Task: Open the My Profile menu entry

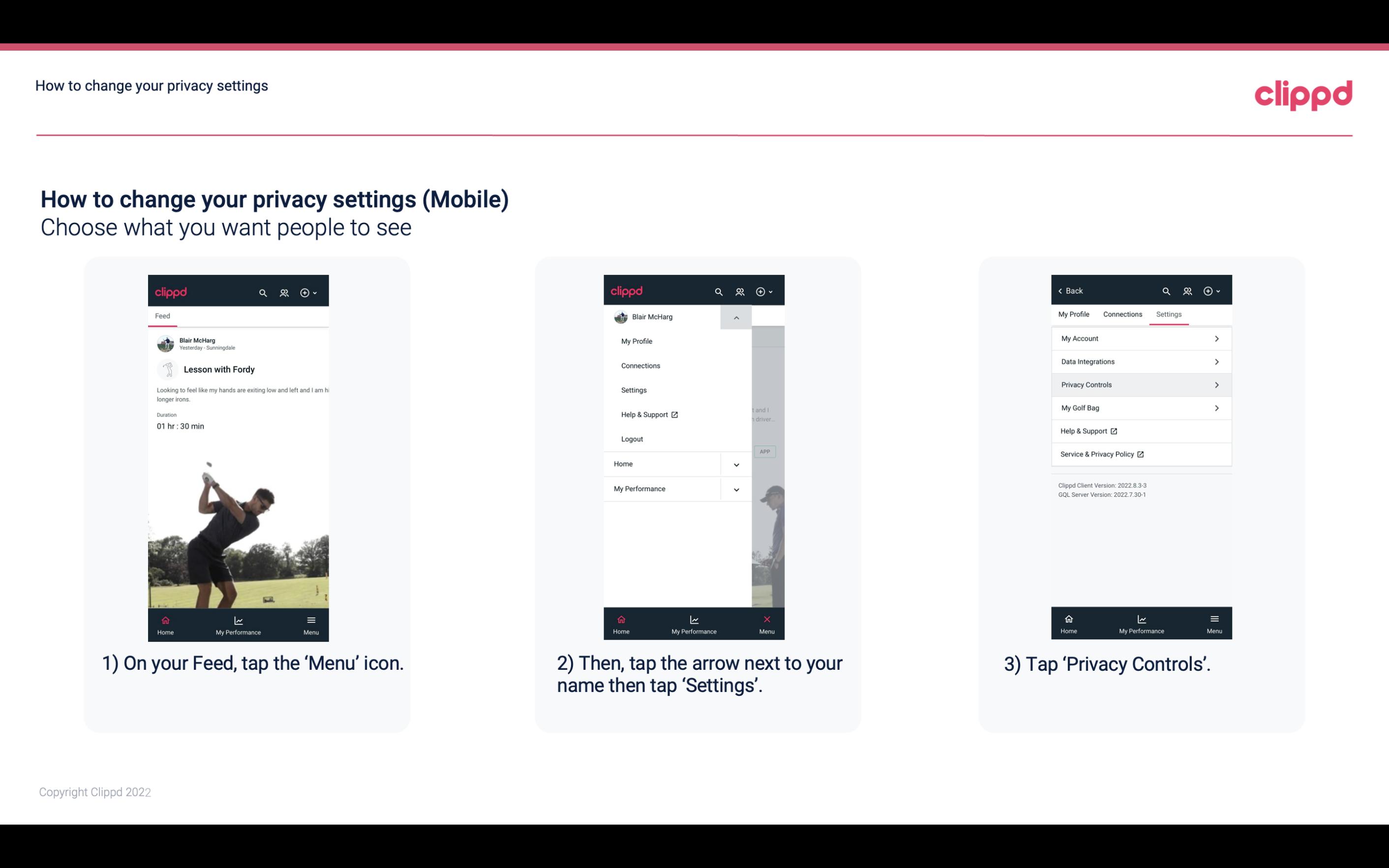Action: [x=636, y=341]
